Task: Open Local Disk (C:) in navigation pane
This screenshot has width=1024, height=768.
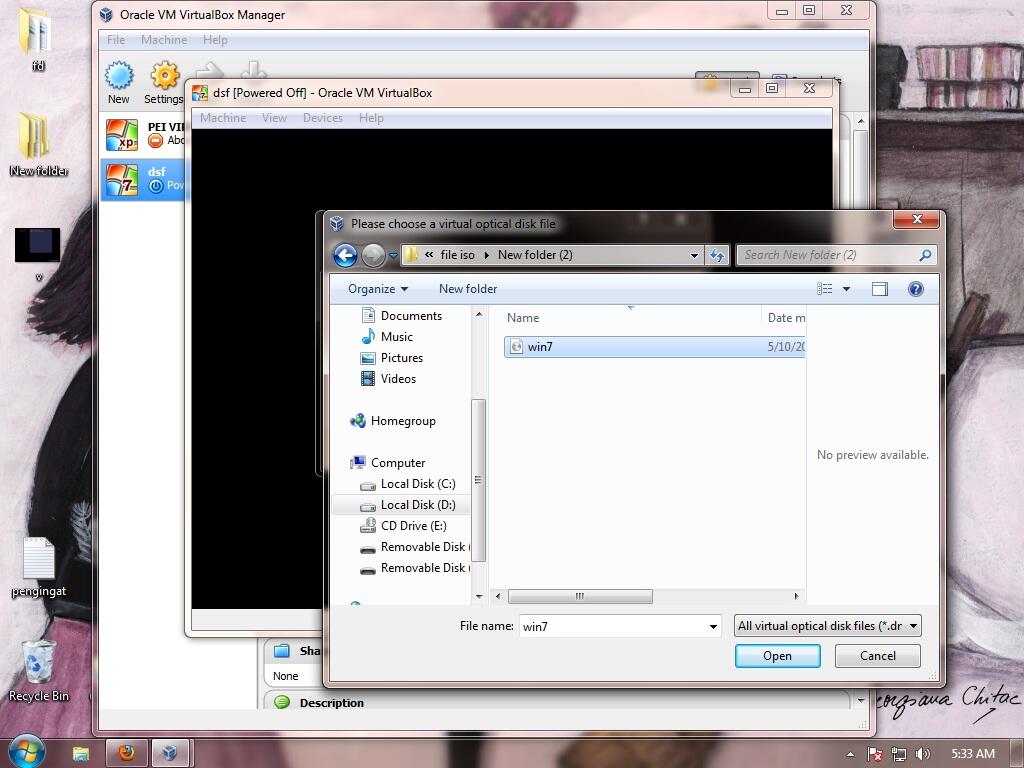Action: (x=408, y=484)
